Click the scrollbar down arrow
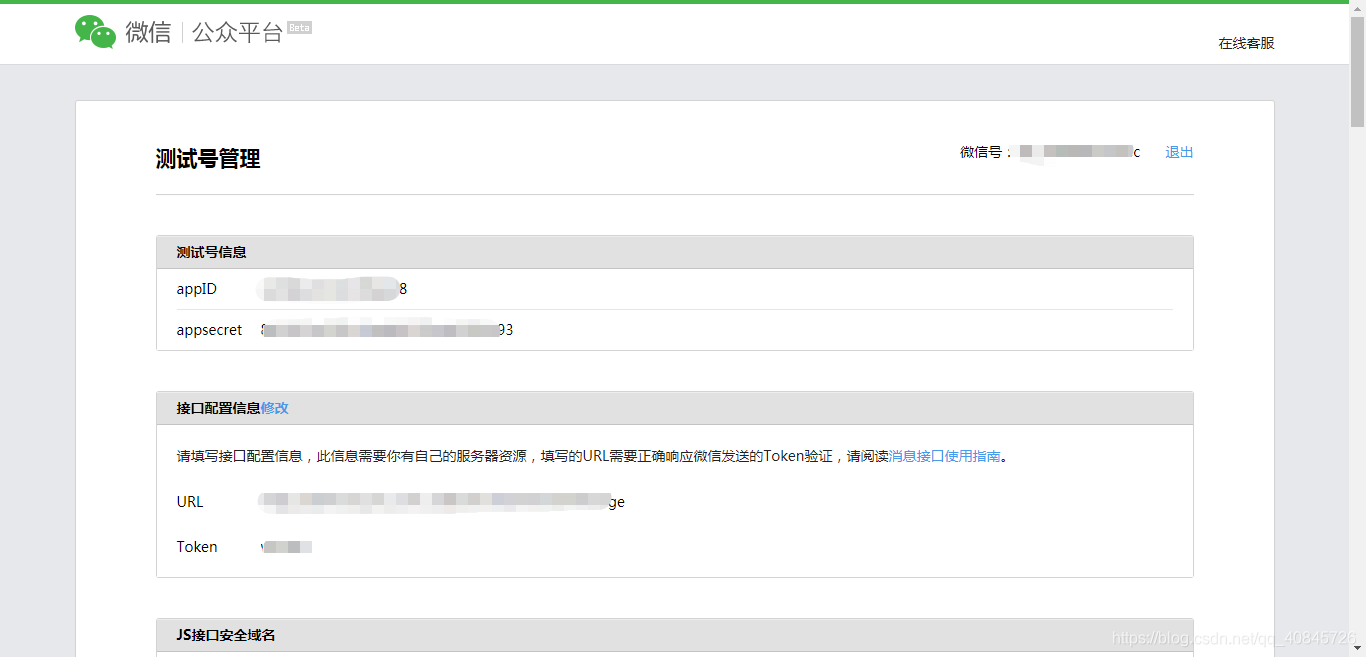The width and height of the screenshot is (1366, 657). click(1359, 650)
